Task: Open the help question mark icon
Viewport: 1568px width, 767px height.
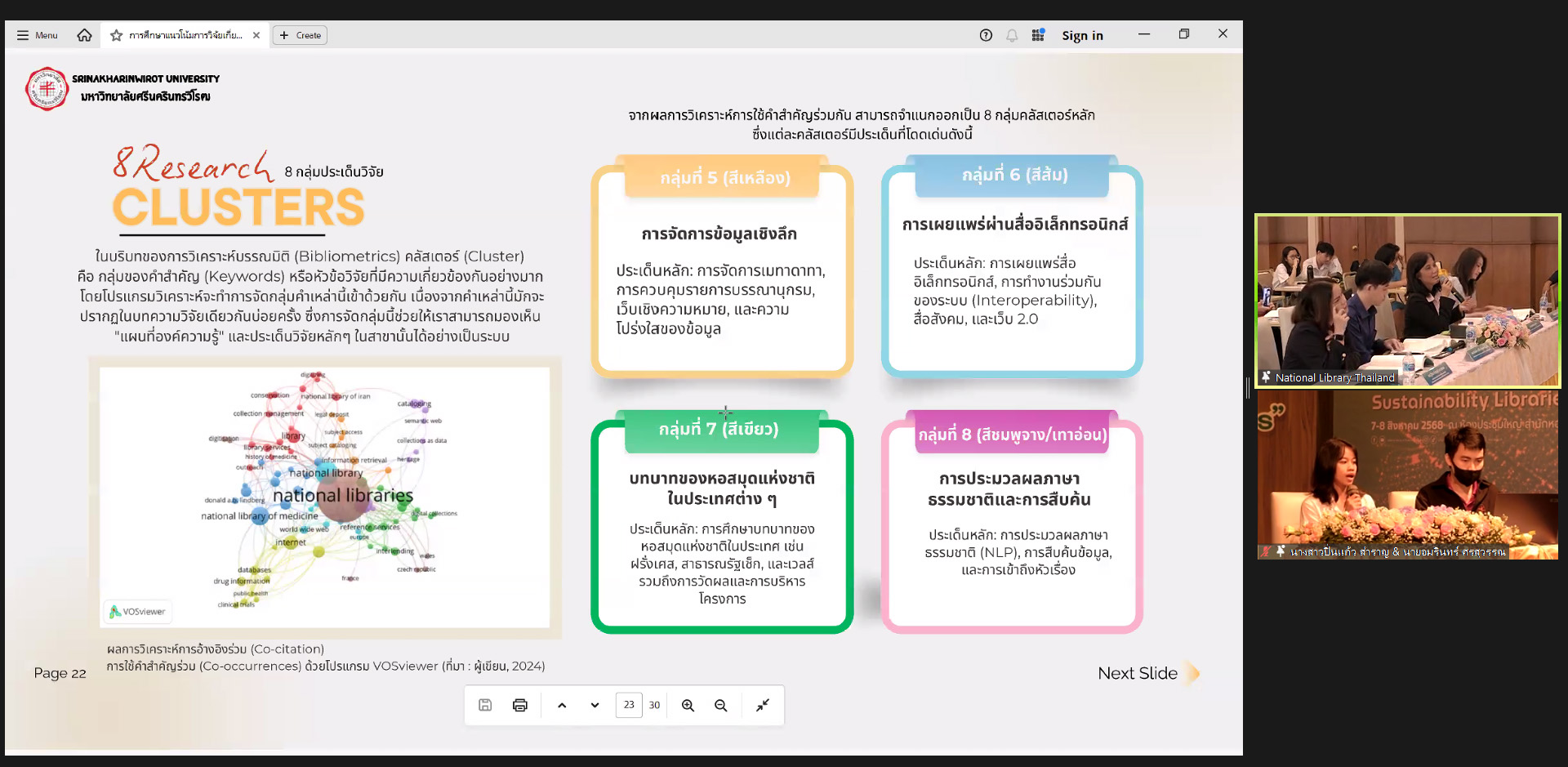Action: pyautogui.click(x=986, y=35)
